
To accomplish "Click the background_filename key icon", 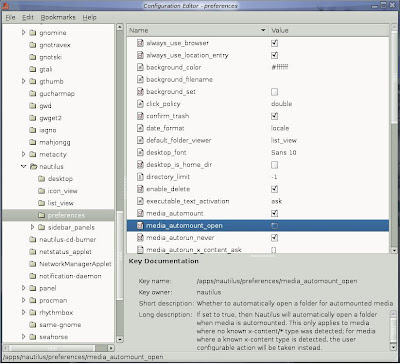I will (x=140, y=80).
